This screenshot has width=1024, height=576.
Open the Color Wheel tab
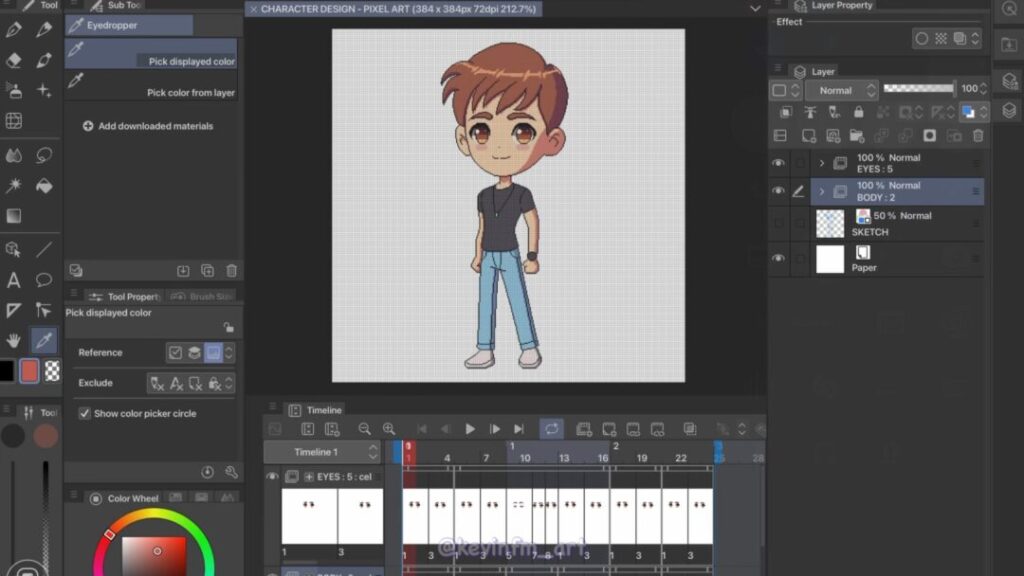pyautogui.click(x=132, y=498)
